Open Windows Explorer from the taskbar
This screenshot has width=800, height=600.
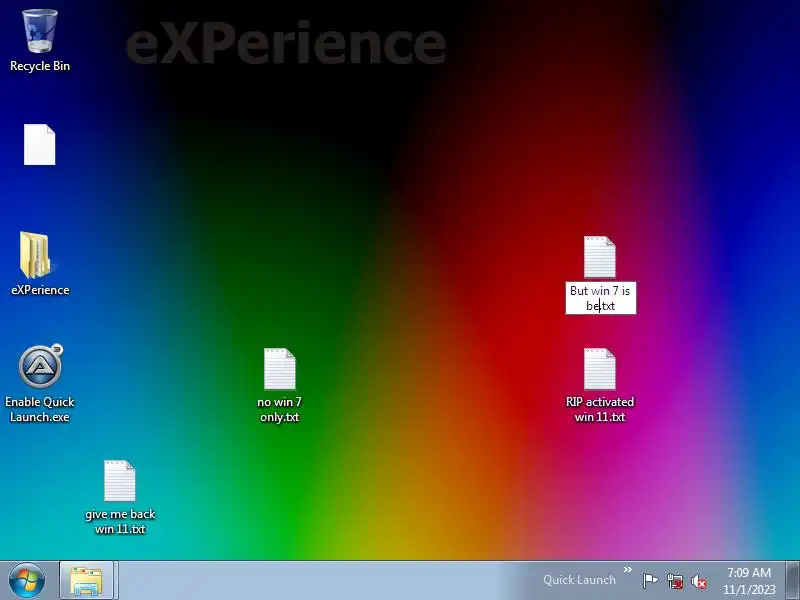(86, 581)
